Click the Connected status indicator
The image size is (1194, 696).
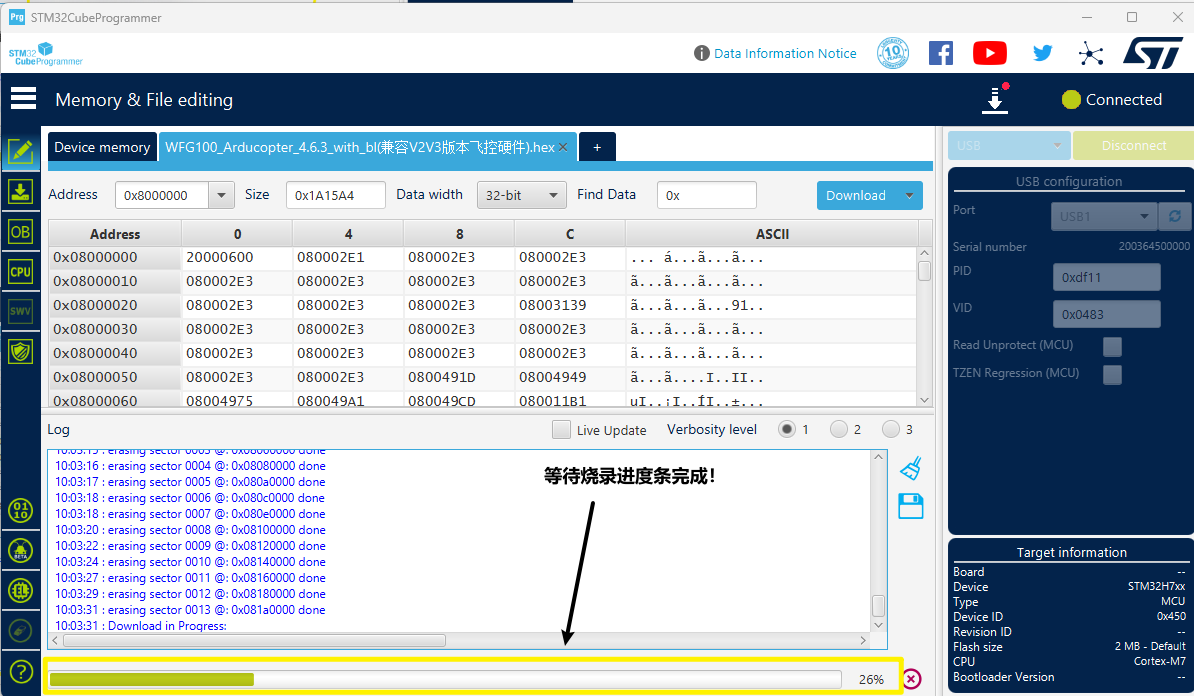click(x=1112, y=100)
